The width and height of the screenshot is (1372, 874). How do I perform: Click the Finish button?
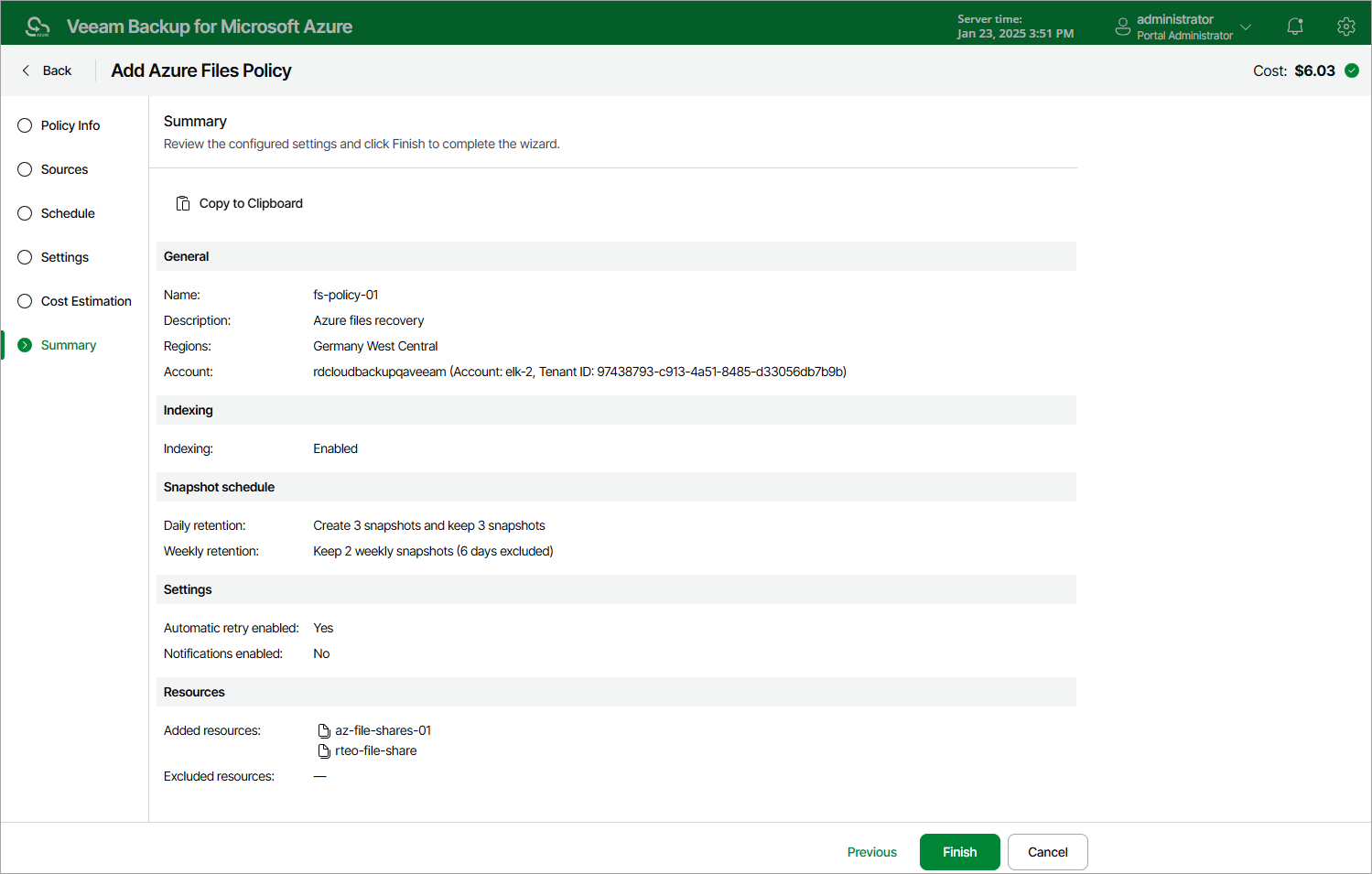960,852
